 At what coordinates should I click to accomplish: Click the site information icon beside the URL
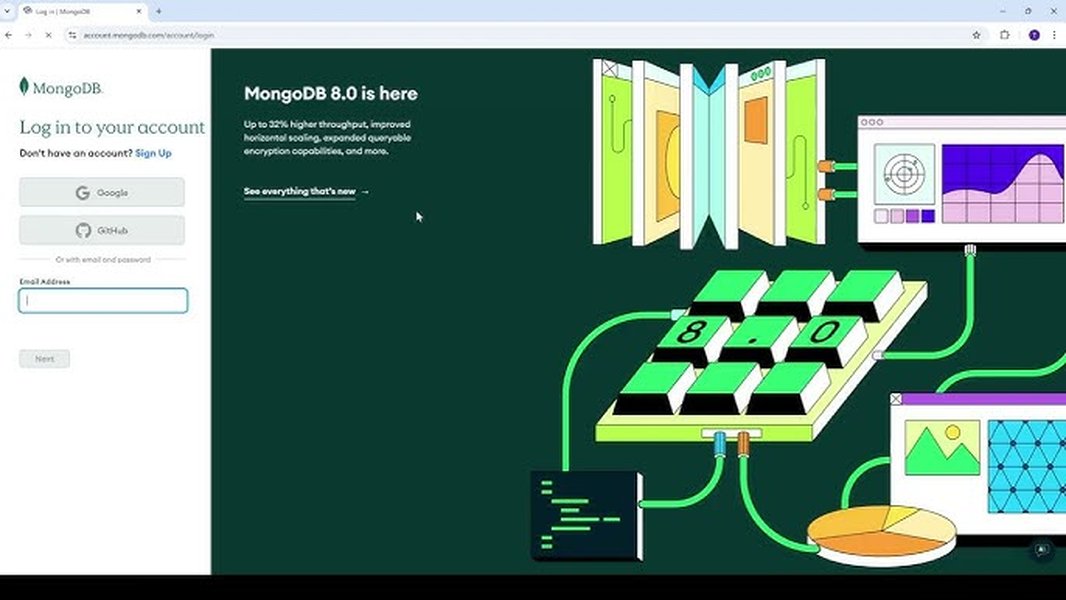71,34
